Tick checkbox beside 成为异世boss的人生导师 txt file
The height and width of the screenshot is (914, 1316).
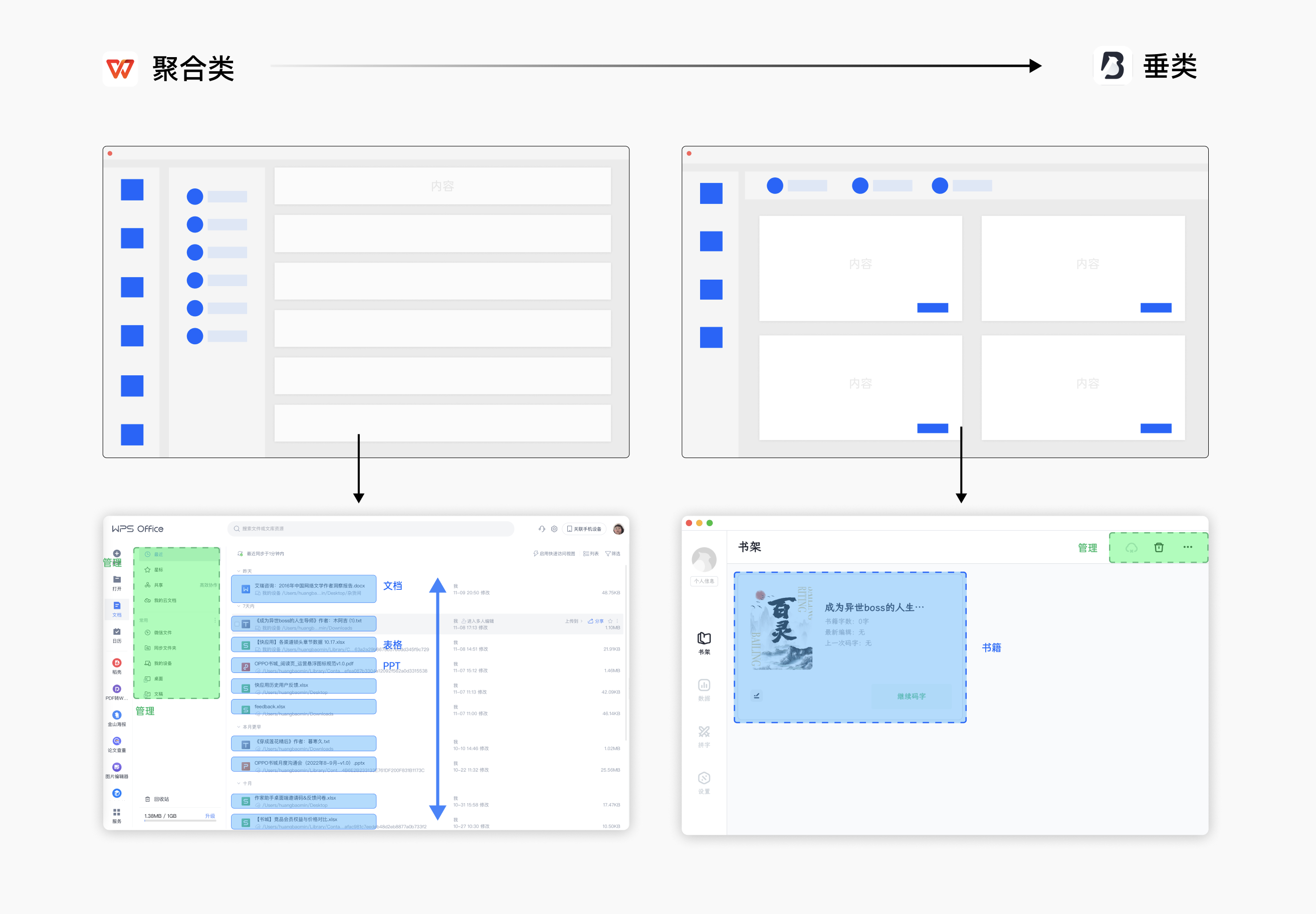coord(237,624)
